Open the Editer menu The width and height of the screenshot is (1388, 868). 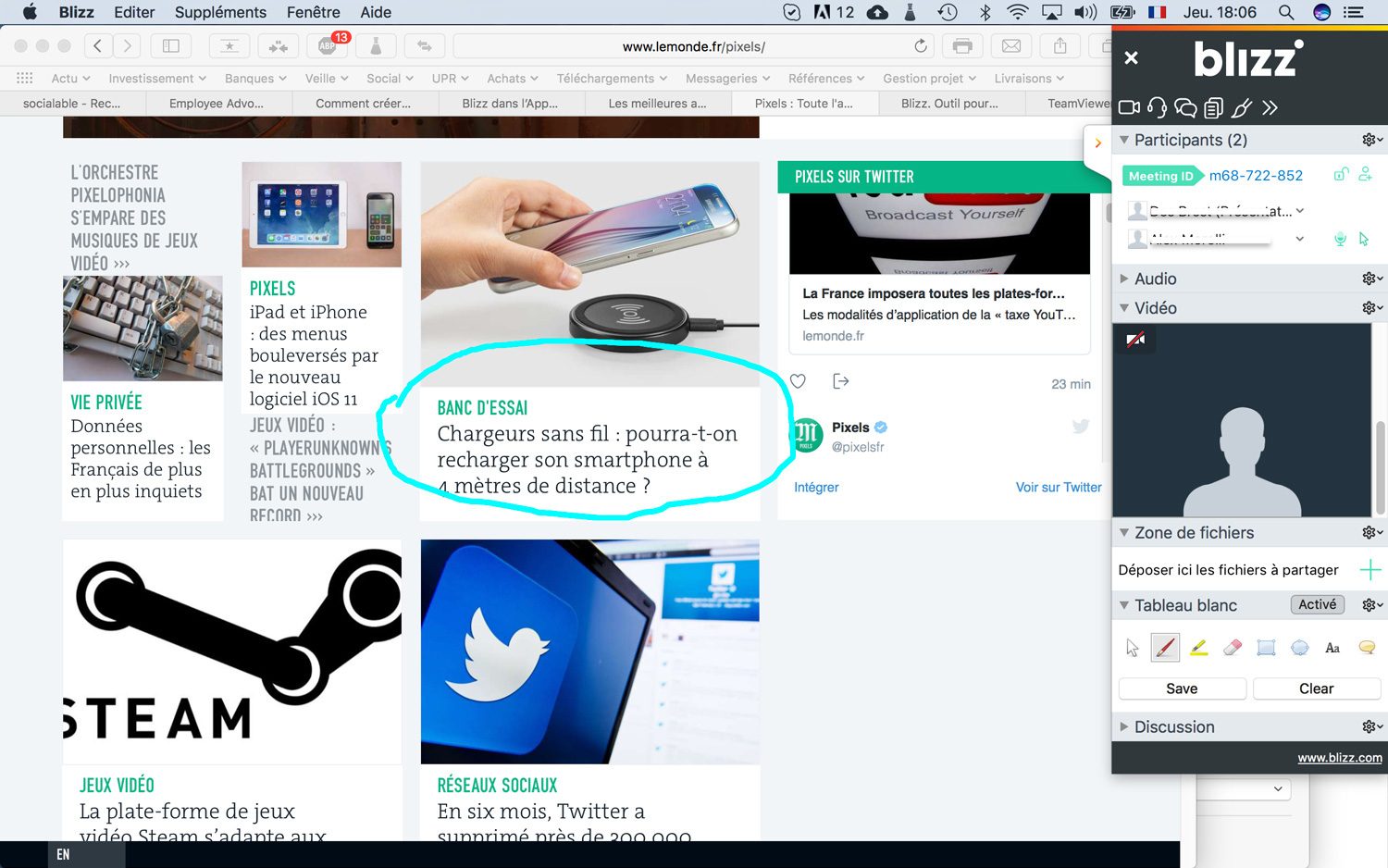pyautogui.click(x=134, y=12)
